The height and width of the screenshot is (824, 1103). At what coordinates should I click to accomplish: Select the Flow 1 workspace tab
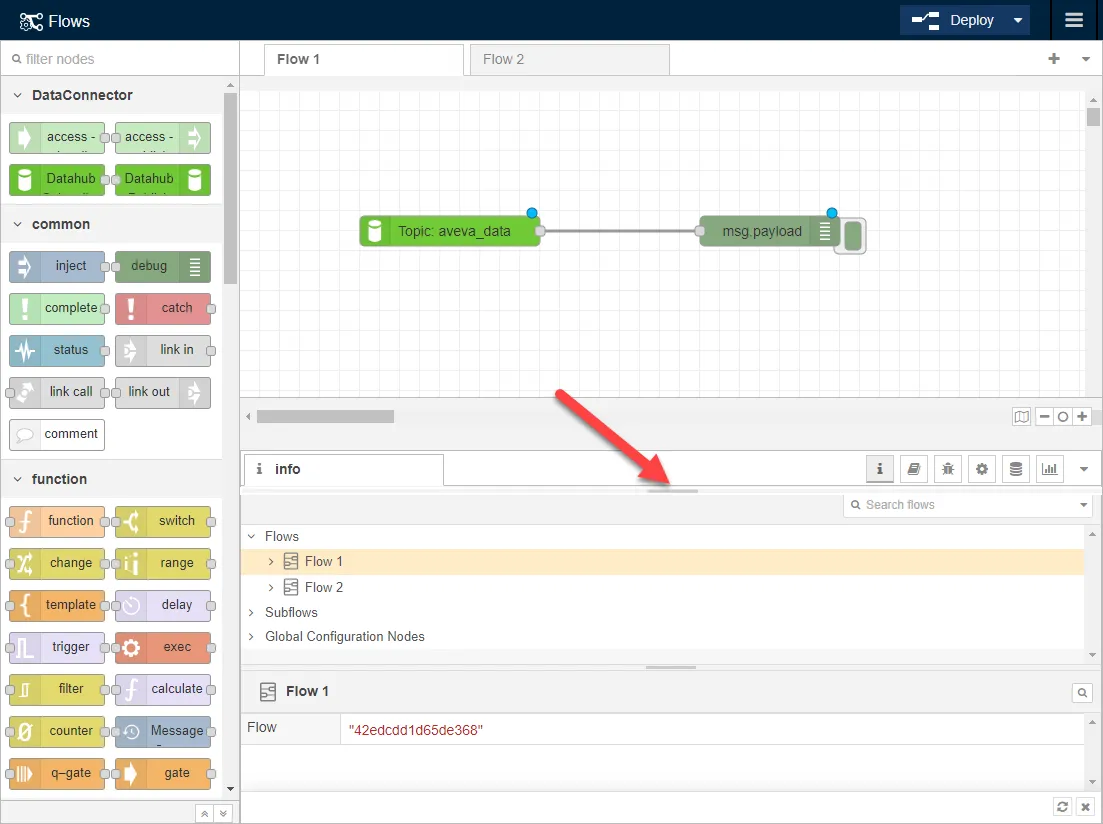coord(364,60)
